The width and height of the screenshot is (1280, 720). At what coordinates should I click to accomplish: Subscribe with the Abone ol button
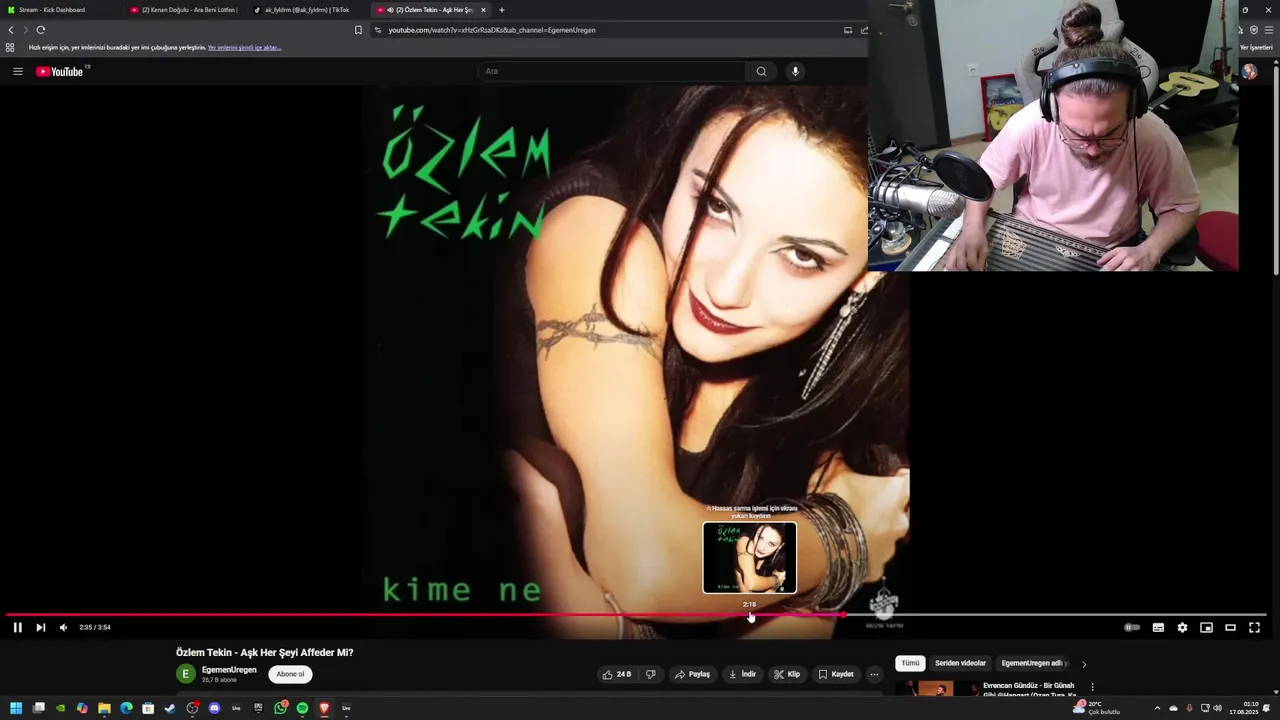click(x=290, y=674)
